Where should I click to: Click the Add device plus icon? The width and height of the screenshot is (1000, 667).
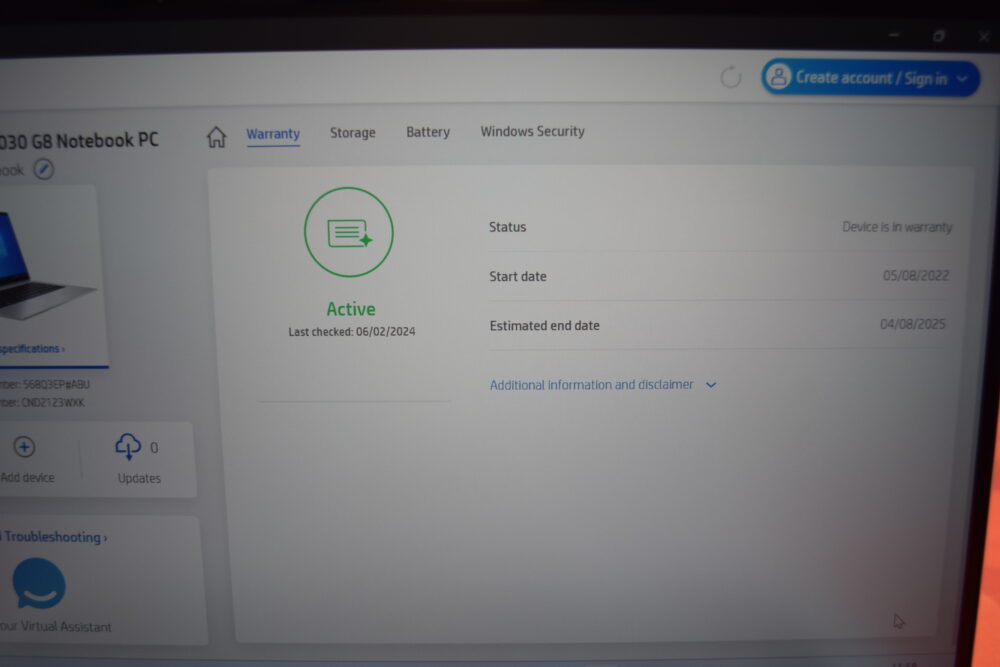pyautogui.click(x=24, y=447)
